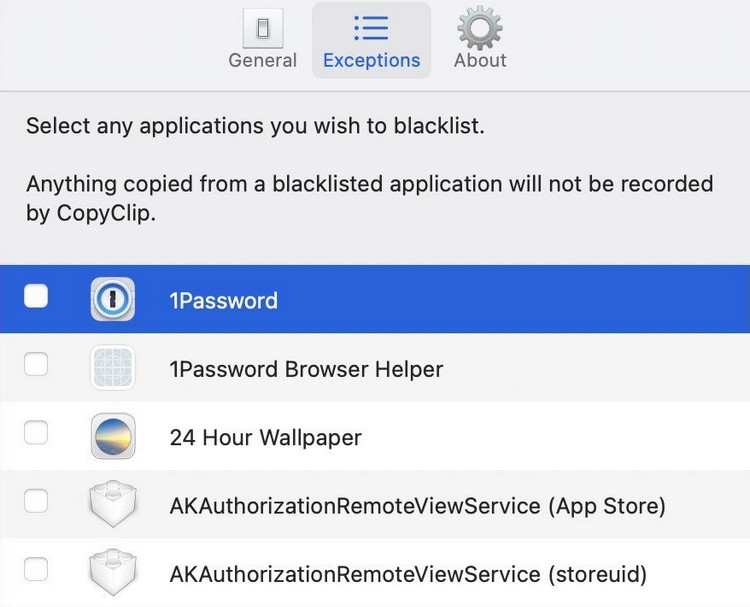750x607 pixels.
Task: Select the 24 Hour Wallpaper row
Action: click(x=265, y=438)
